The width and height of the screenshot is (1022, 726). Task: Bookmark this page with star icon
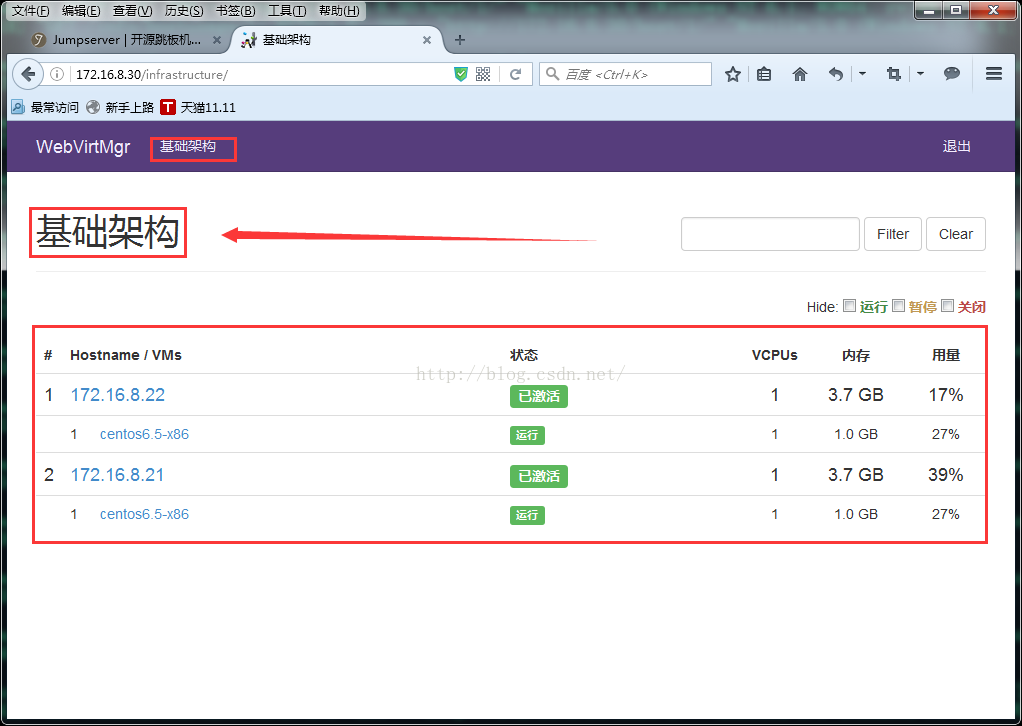733,74
